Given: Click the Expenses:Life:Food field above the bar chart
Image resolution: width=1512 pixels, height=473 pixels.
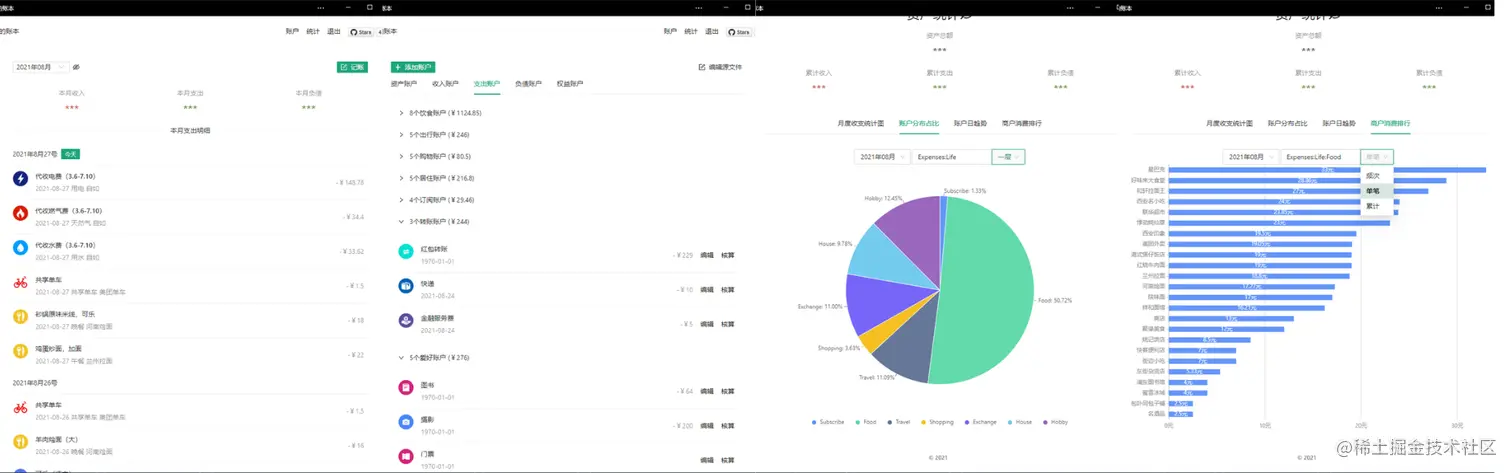Looking at the screenshot, I should coord(1320,157).
